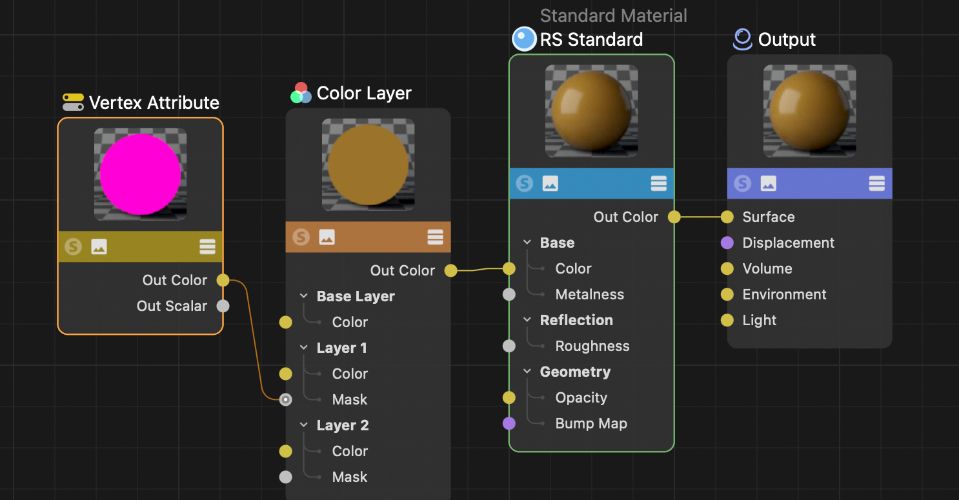
Task: Click the image preview icon on RS Standard node
Action: pos(550,183)
